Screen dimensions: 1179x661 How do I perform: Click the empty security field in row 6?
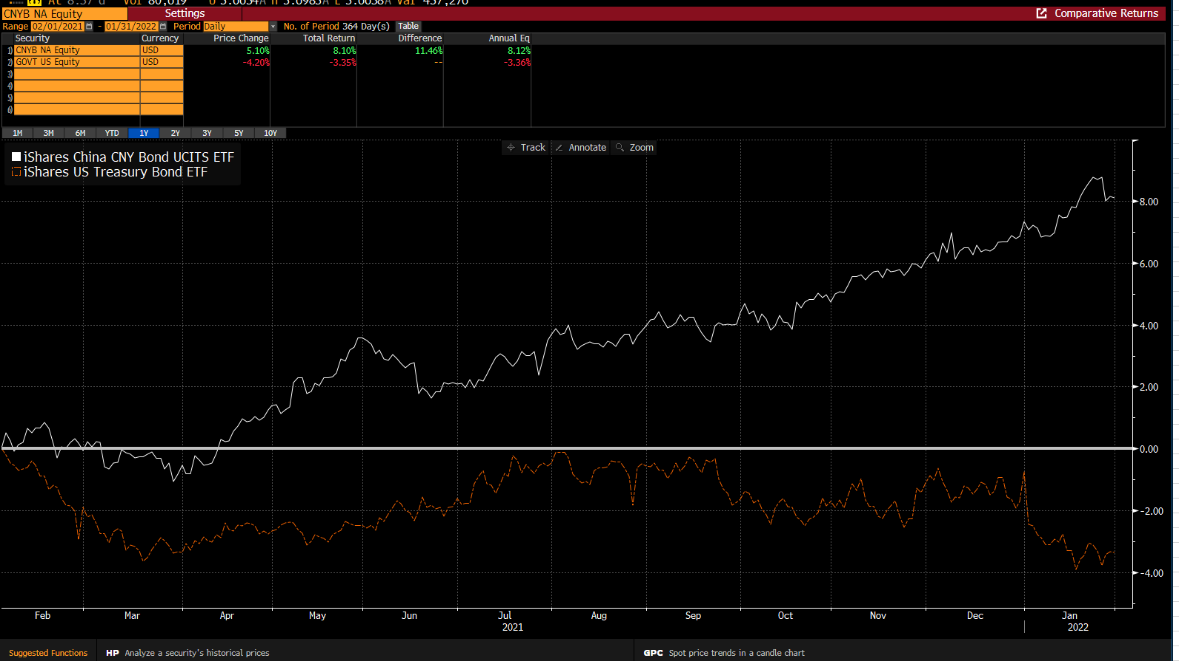point(77,111)
